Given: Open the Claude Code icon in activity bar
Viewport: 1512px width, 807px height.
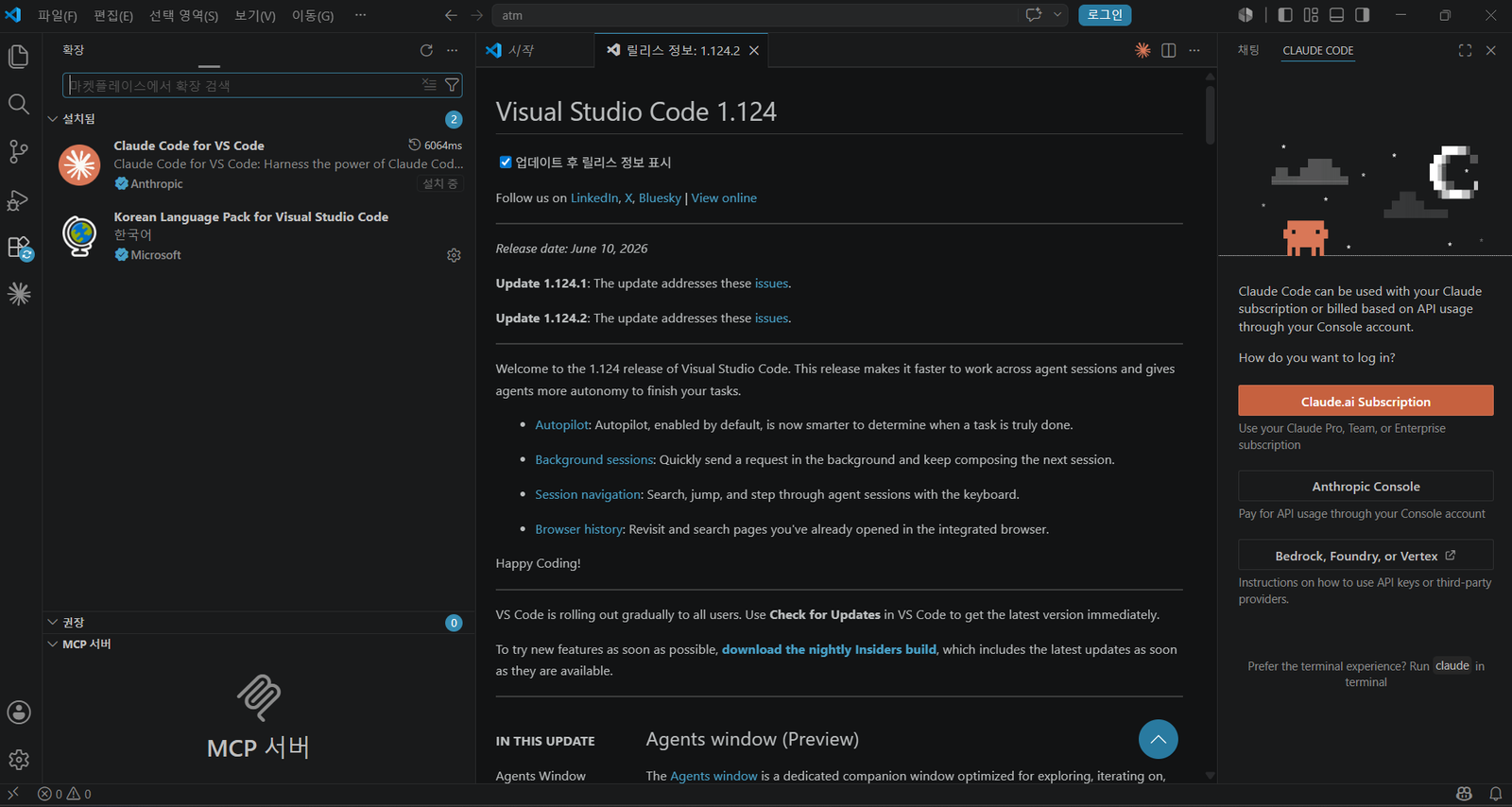Looking at the screenshot, I should [x=19, y=294].
